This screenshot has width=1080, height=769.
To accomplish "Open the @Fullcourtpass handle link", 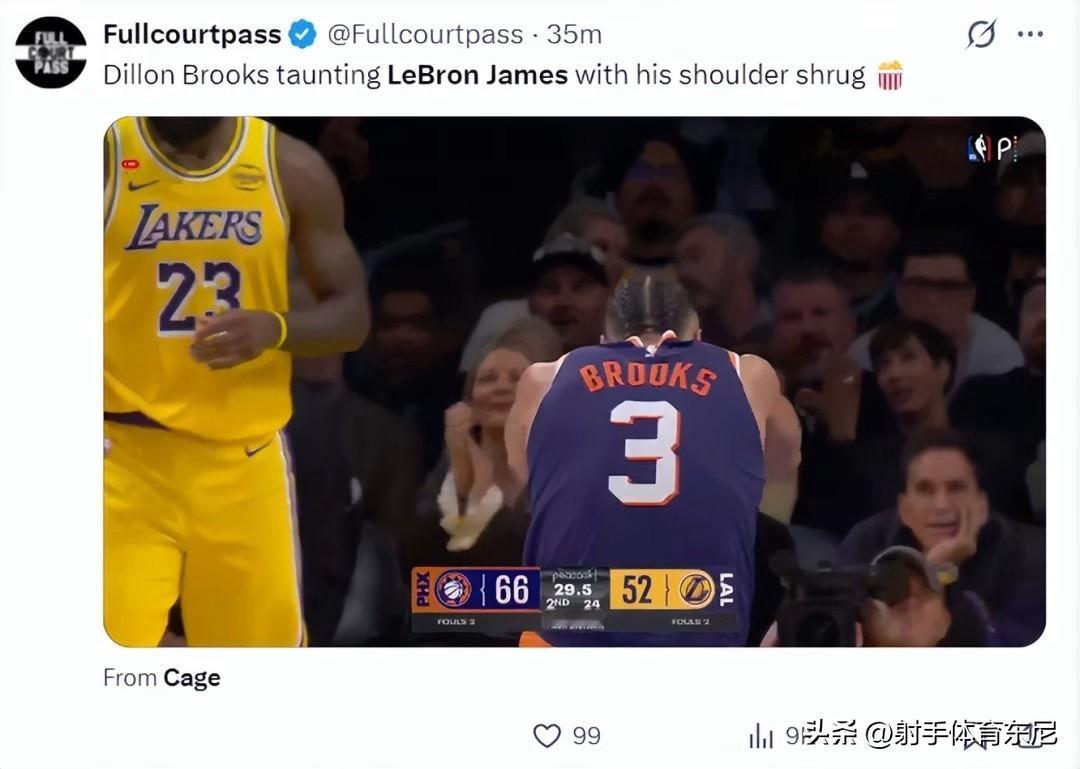I will [425, 34].
